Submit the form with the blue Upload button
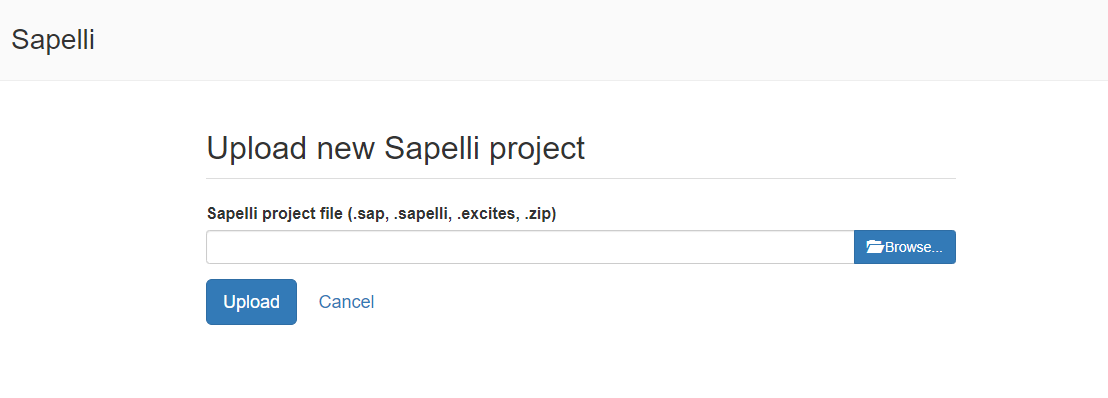 [x=252, y=302]
